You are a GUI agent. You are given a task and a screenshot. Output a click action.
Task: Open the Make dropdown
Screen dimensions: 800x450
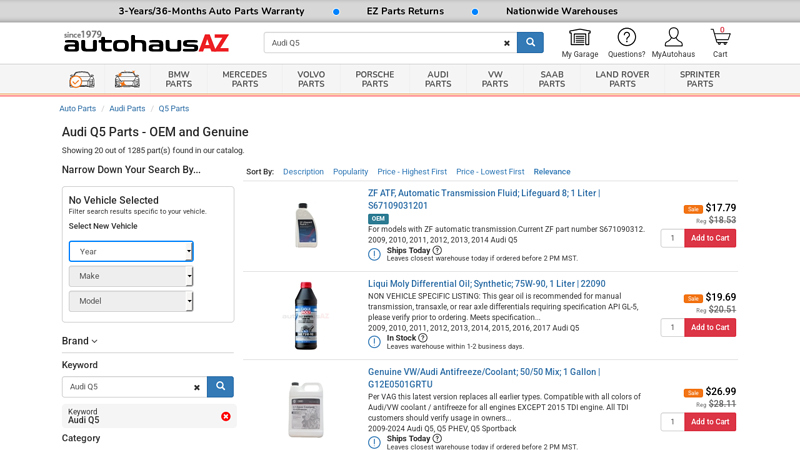click(x=131, y=276)
